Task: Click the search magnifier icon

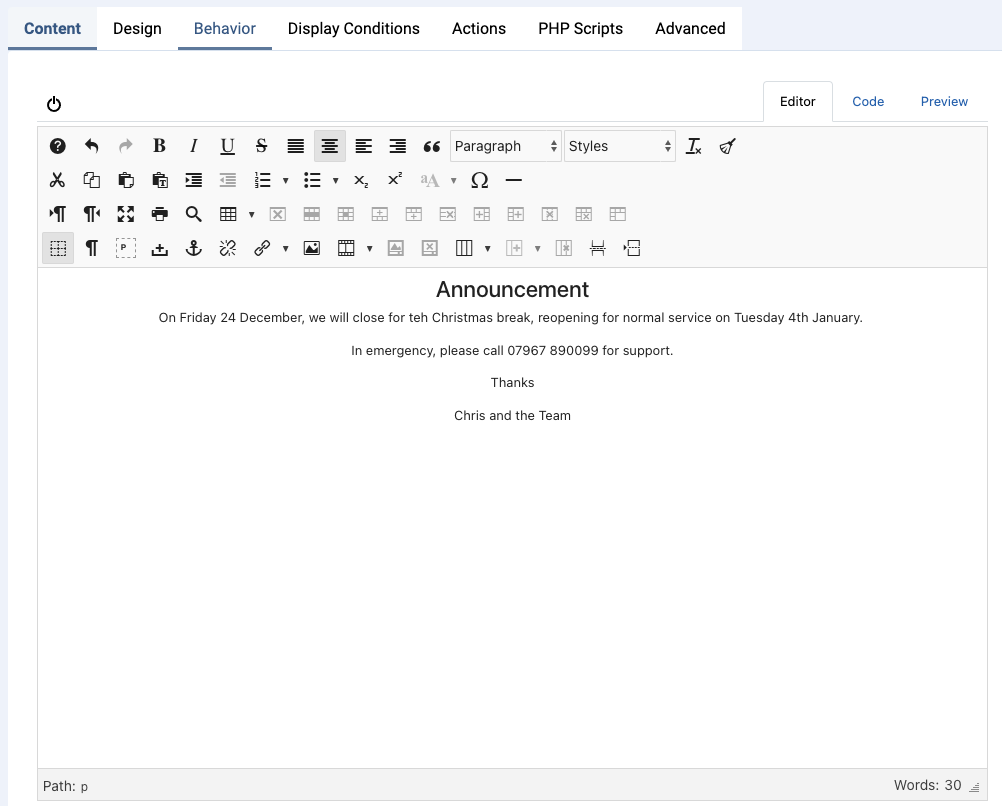Action: (194, 214)
